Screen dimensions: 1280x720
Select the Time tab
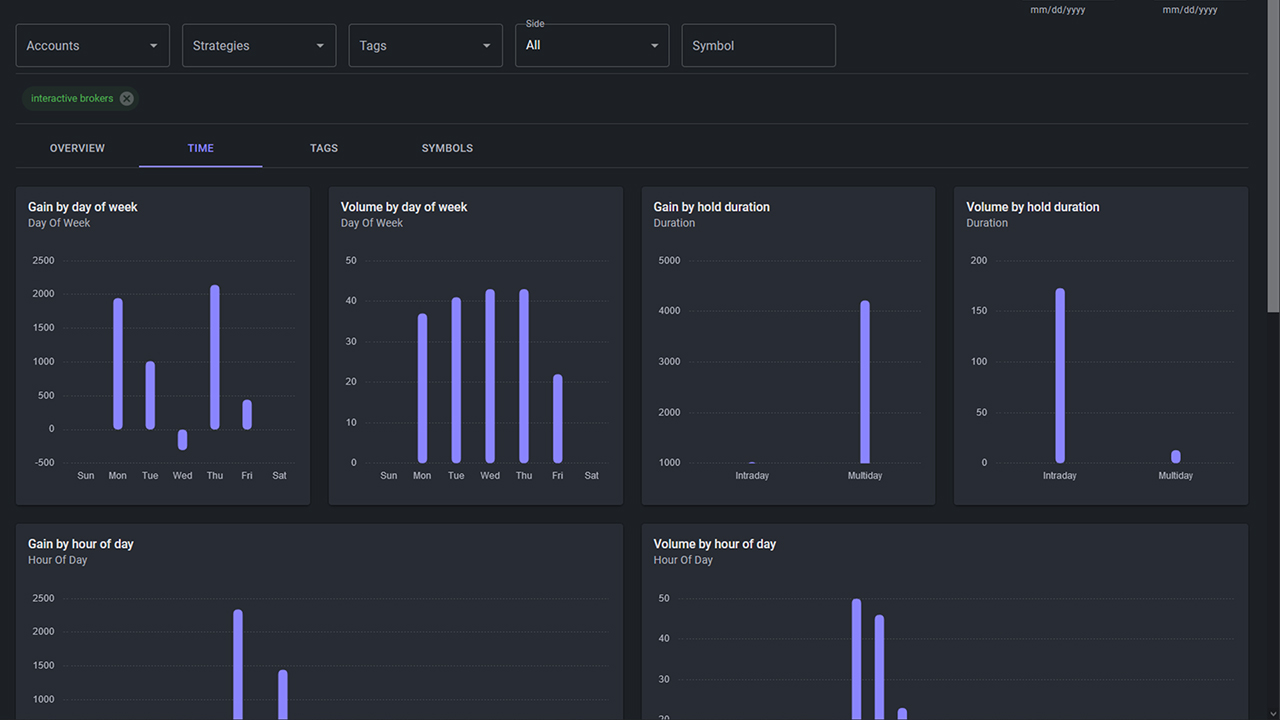200,148
